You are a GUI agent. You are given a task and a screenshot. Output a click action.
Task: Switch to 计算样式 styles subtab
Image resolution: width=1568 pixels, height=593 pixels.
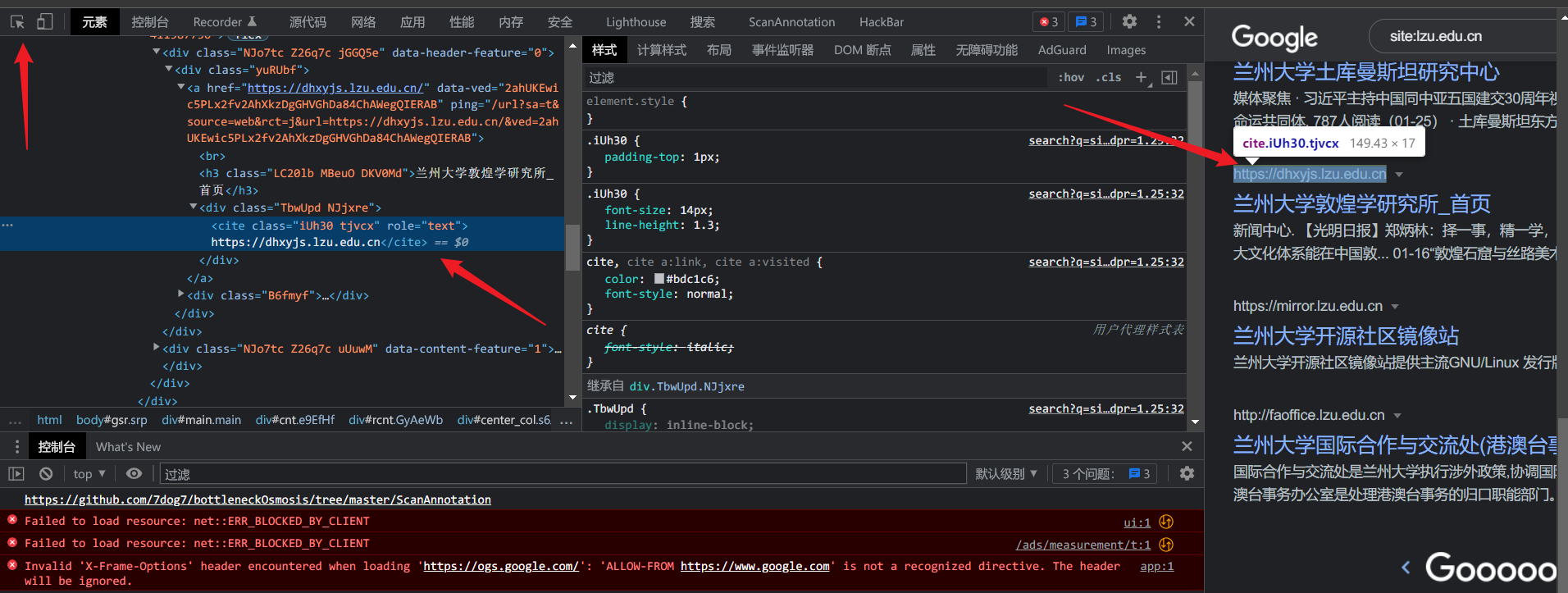coord(662,50)
